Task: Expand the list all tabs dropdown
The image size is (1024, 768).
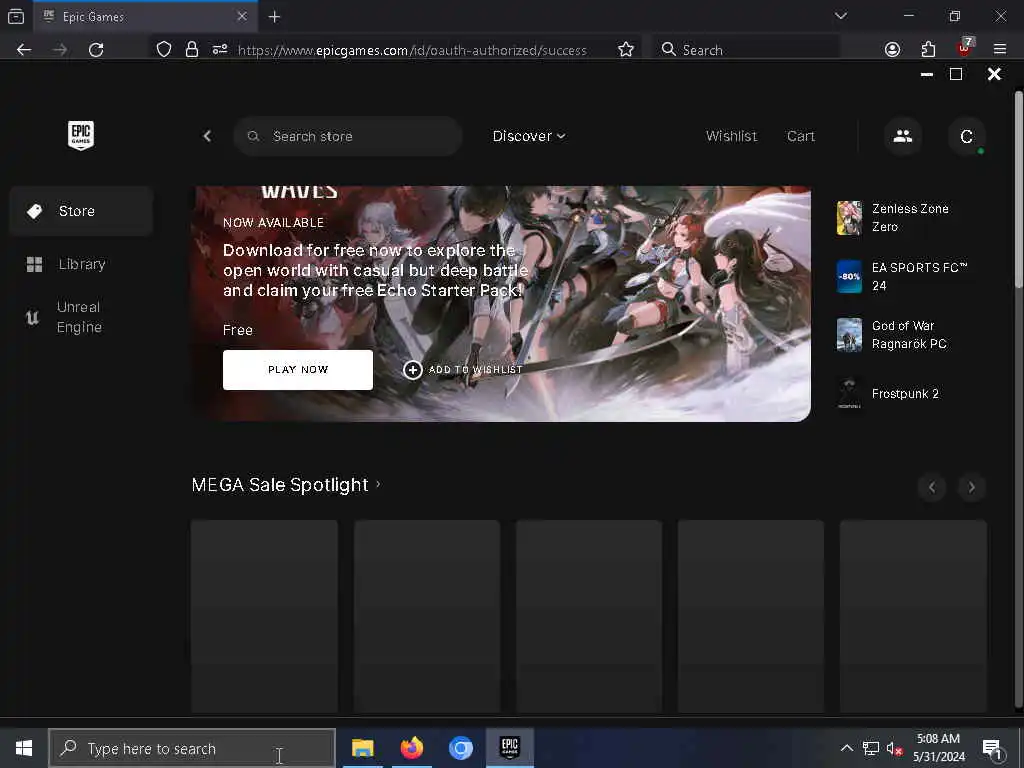Action: coord(840,16)
